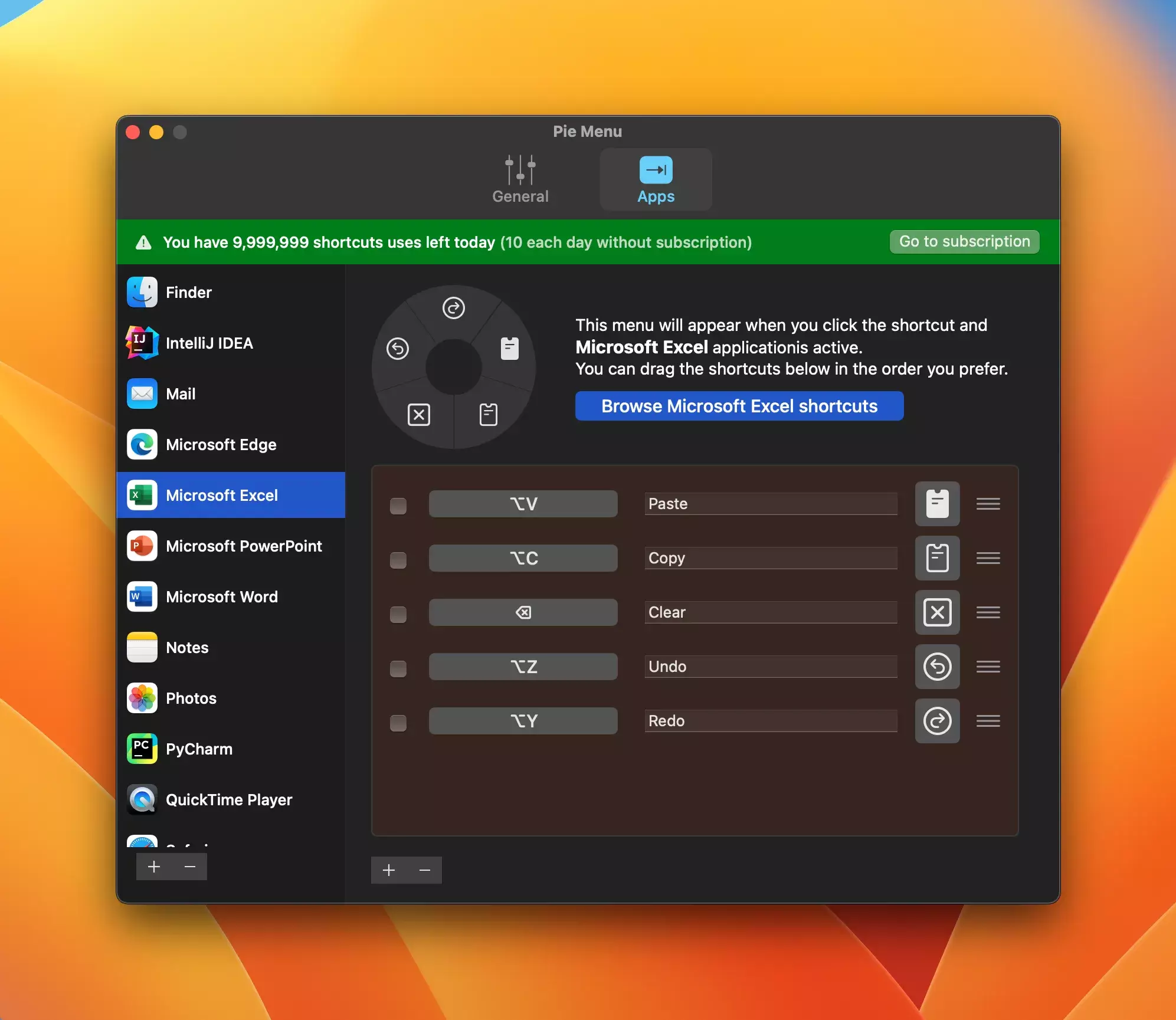The image size is (1176, 1020).
Task: Click the Paste icon button in the shortcut row
Action: pos(937,504)
